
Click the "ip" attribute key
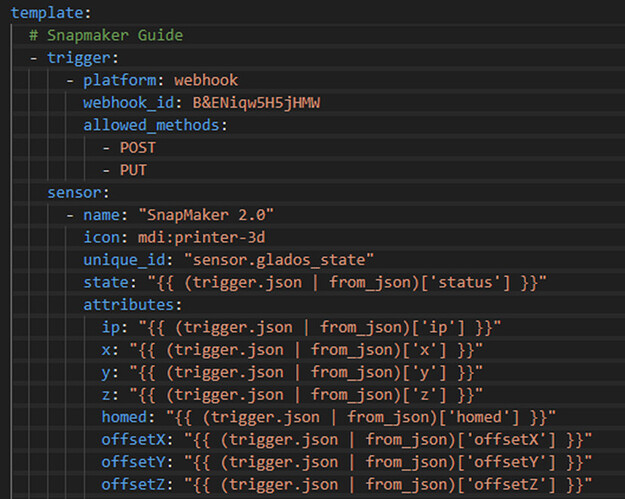111,327
